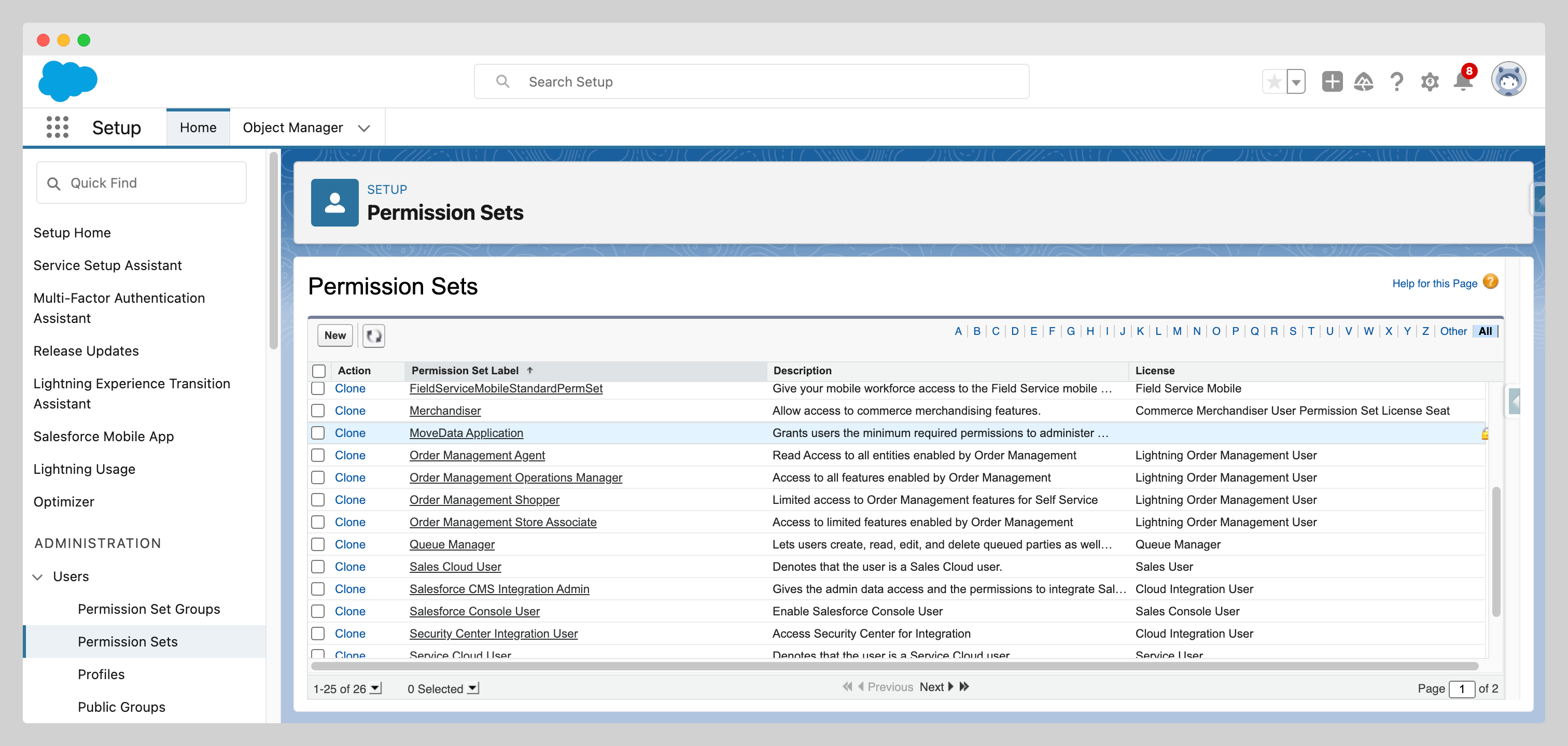The height and width of the screenshot is (746, 1568).
Task: Tick the Queue Manager row checkbox
Action: coord(318,544)
